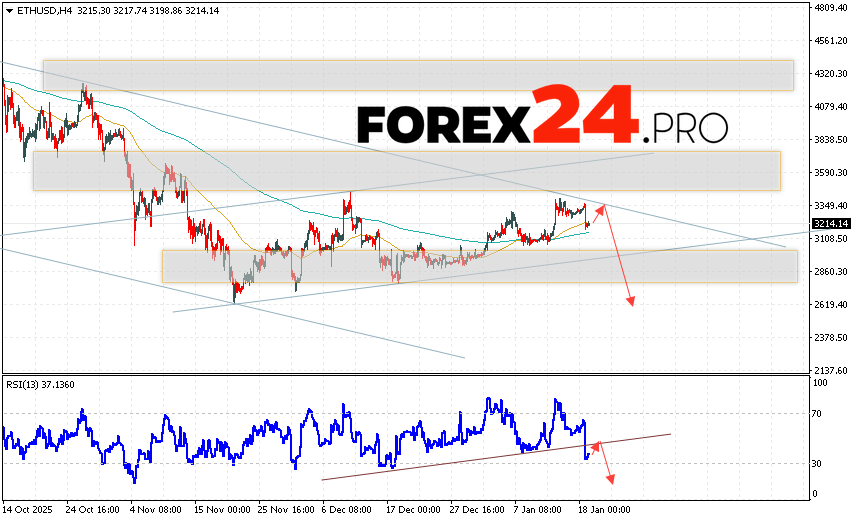
Task: Click the red upward arrowhead near 3349
Action: click(x=602, y=207)
